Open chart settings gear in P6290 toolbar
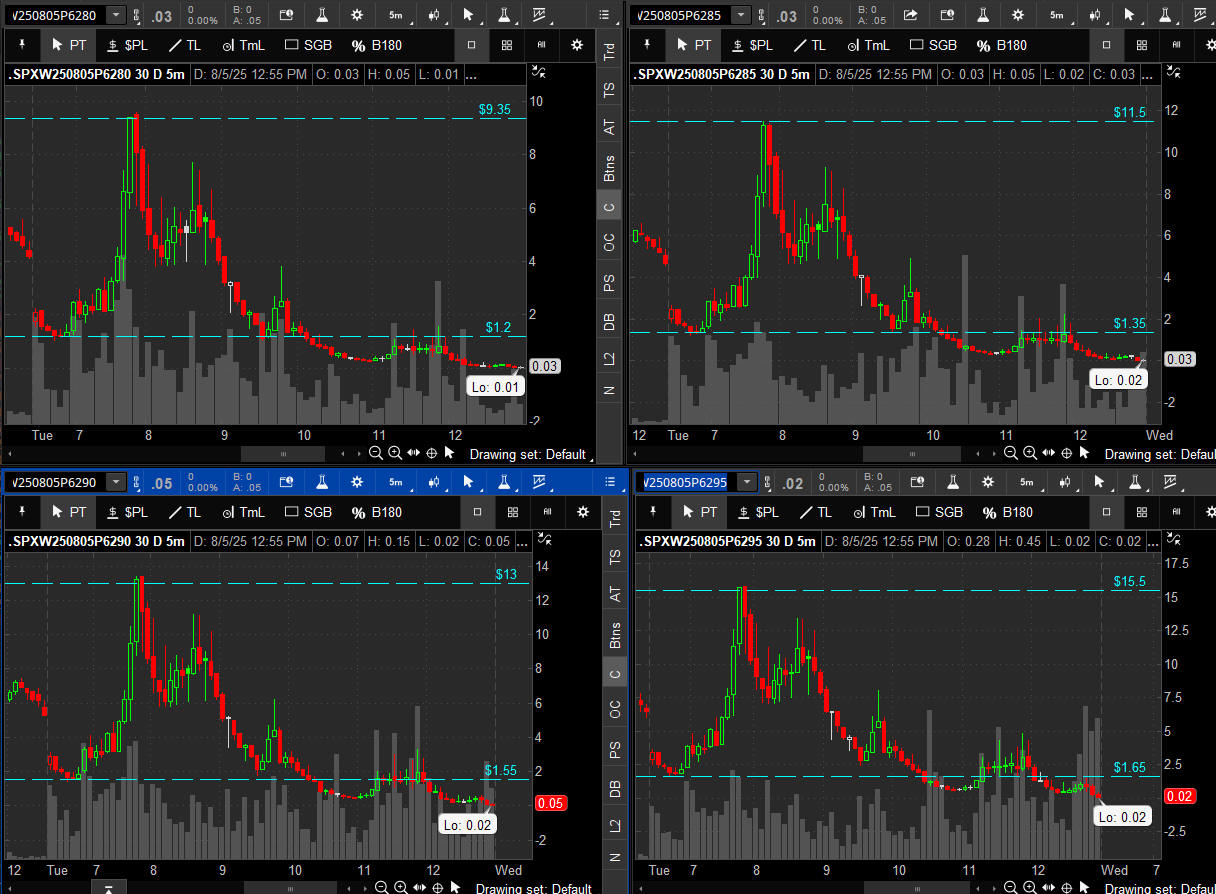 click(x=358, y=482)
